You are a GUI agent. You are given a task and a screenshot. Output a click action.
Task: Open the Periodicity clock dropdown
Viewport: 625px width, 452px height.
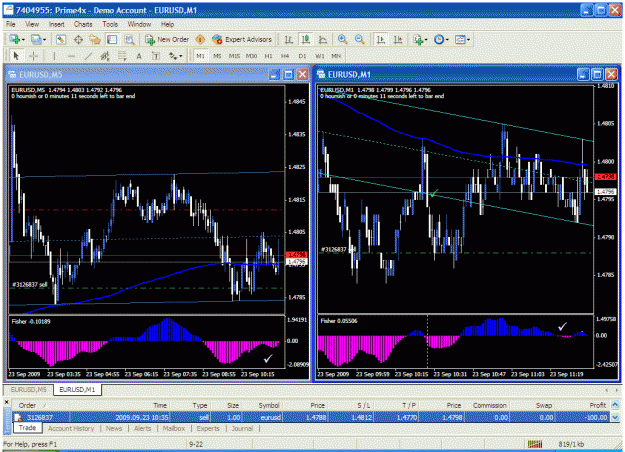tap(441, 39)
